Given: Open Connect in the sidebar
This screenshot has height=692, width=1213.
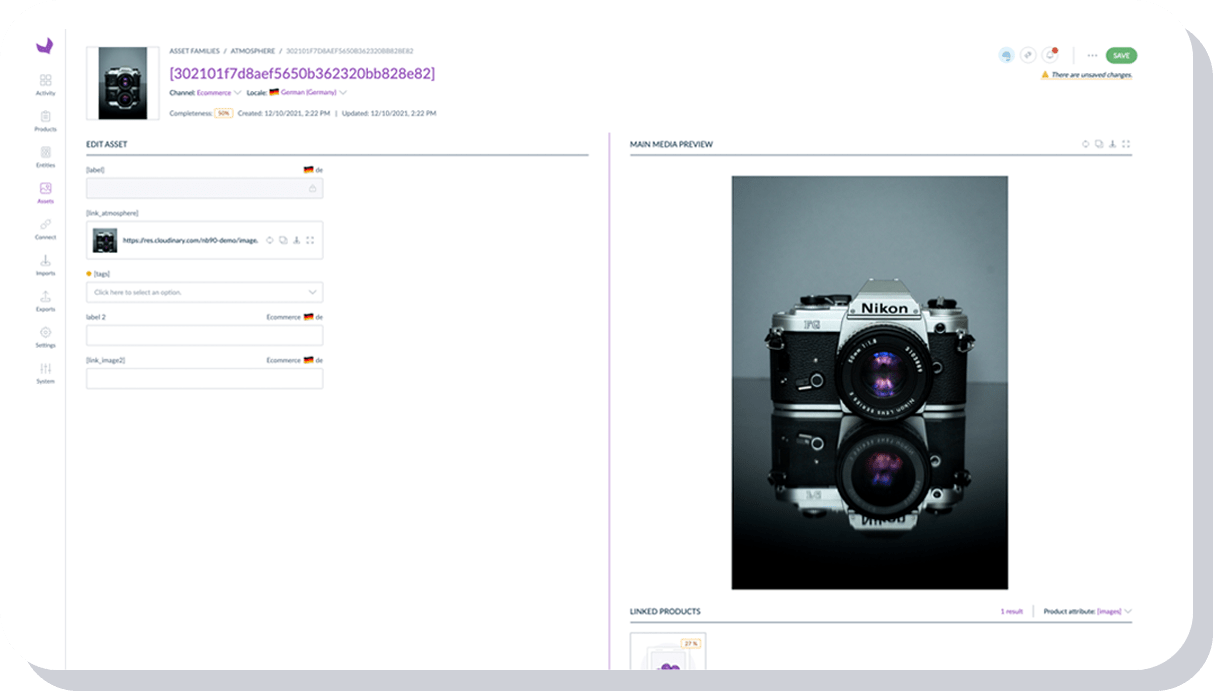Looking at the screenshot, I should point(45,228).
